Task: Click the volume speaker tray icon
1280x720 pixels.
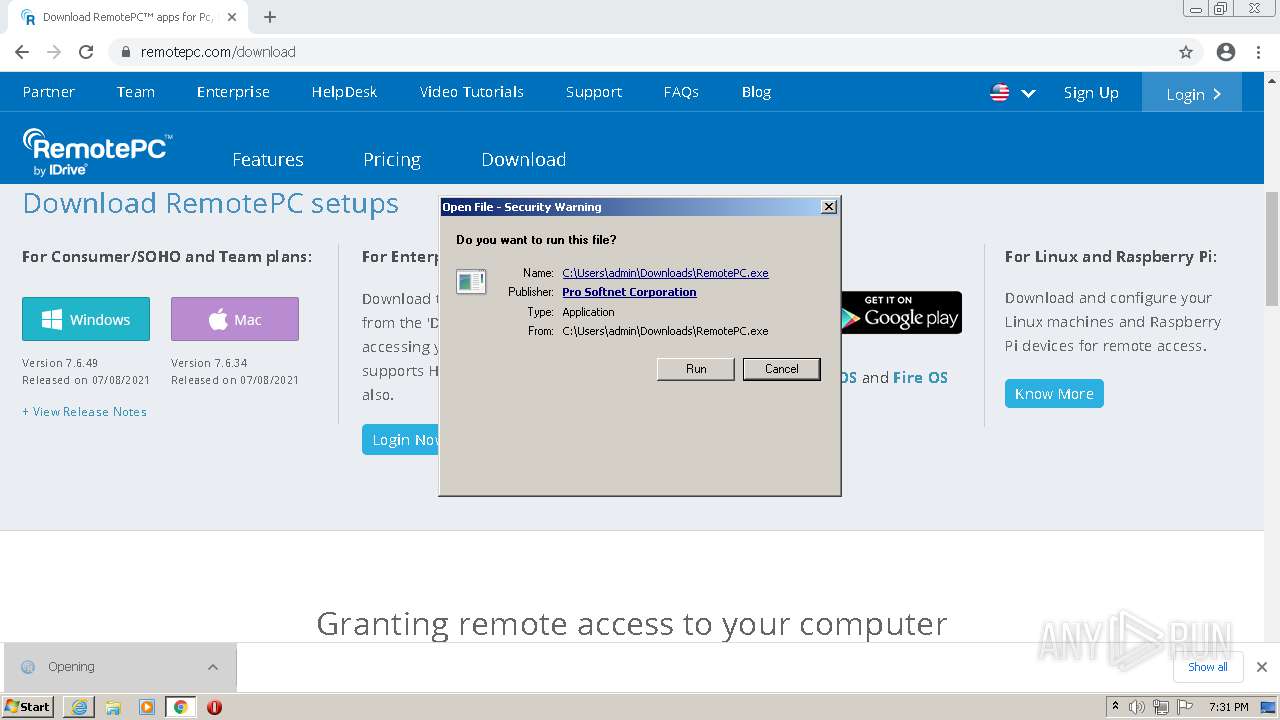Action: [1137, 707]
